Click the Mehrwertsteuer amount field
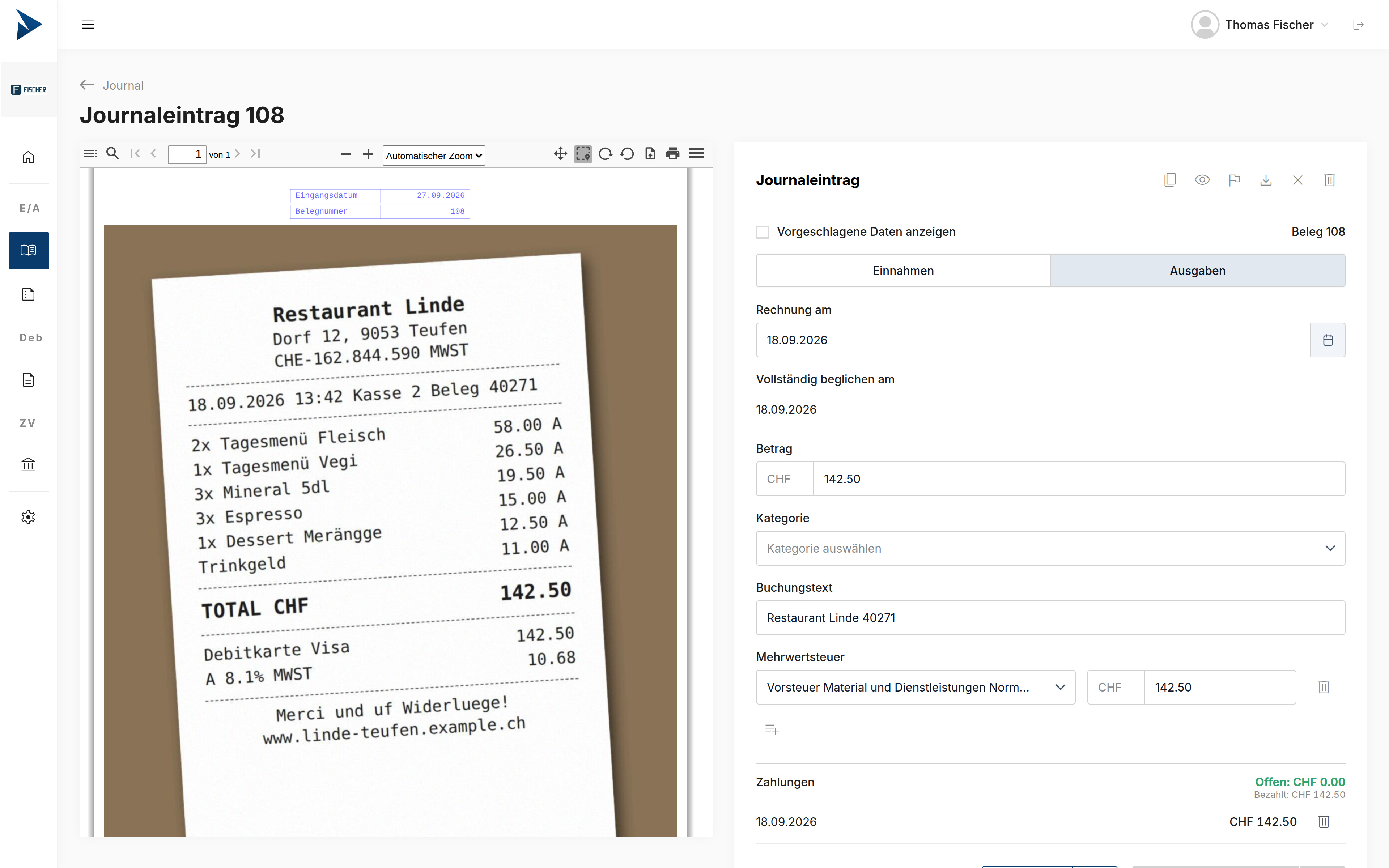 pos(1220,687)
